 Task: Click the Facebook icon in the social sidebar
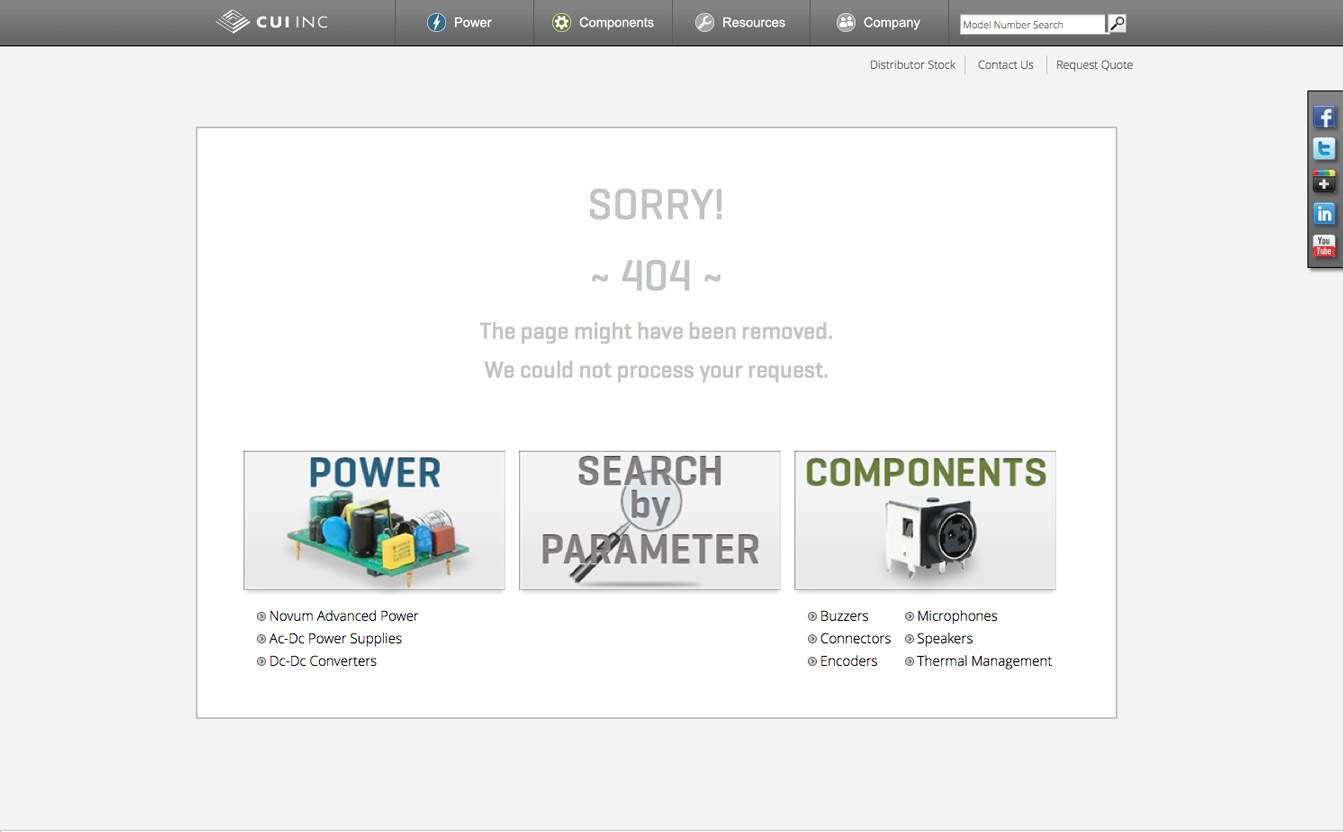(1324, 118)
